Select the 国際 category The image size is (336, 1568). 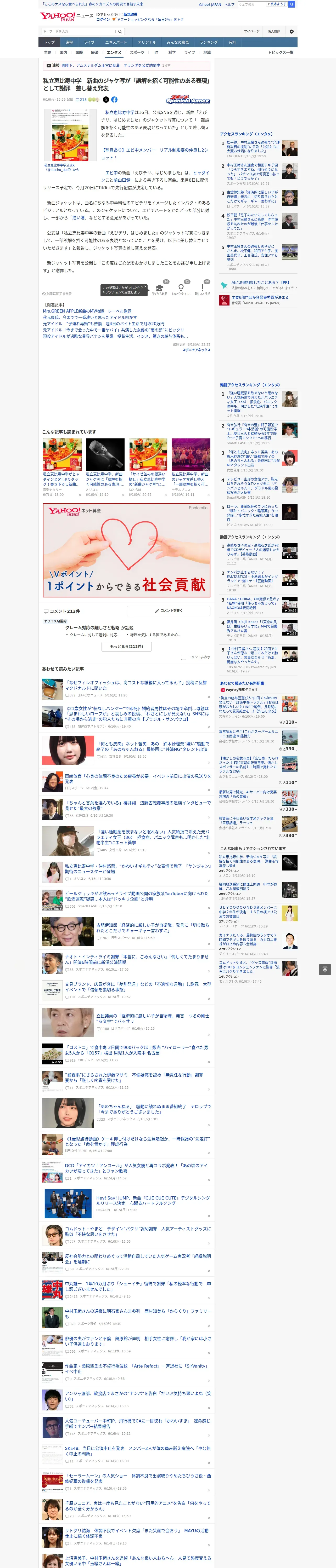pos(79,52)
